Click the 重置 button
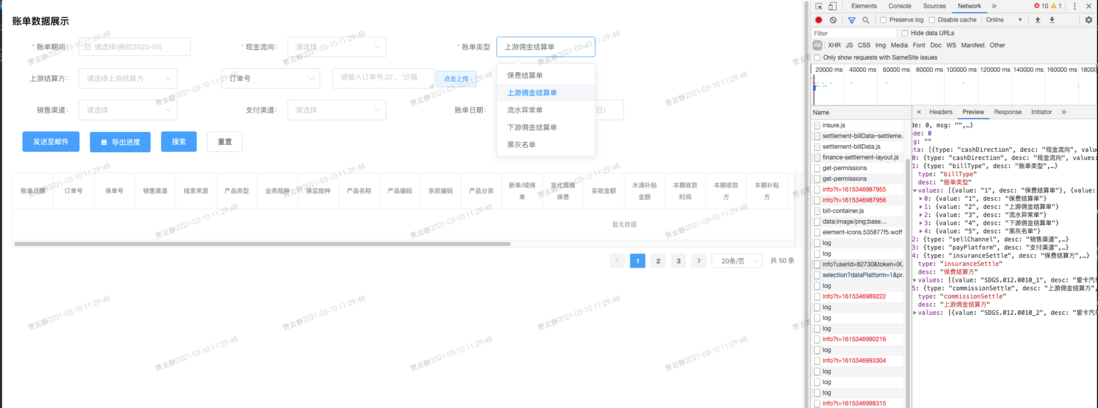This screenshot has height=408, width=1098. 225,141
